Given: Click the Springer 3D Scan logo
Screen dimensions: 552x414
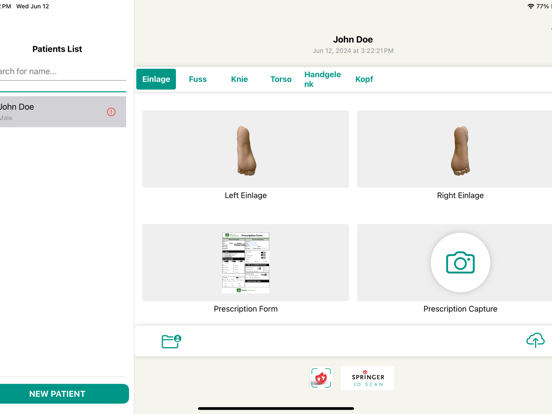Looking at the screenshot, I should (x=367, y=378).
